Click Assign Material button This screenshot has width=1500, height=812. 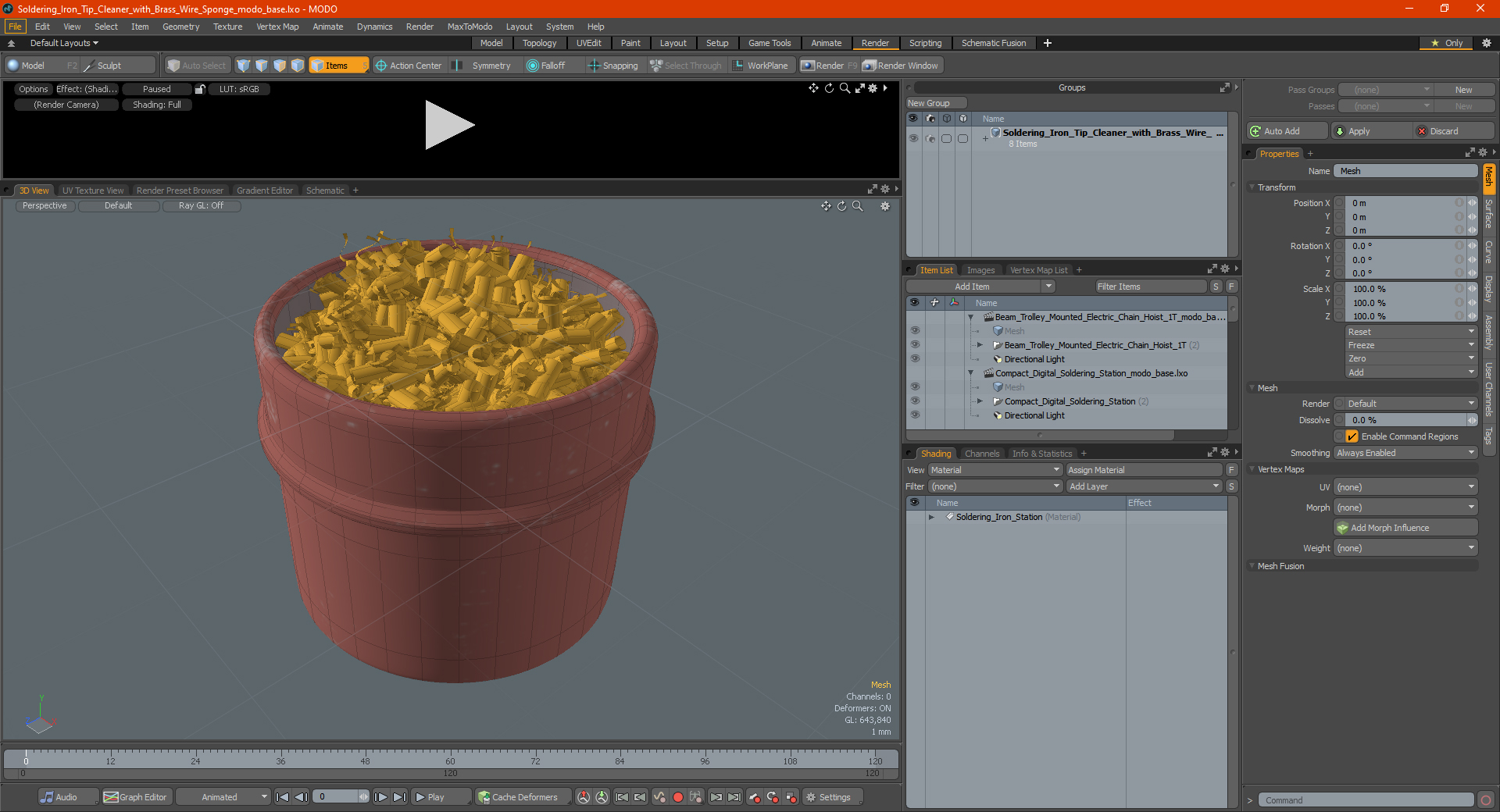tap(1144, 470)
